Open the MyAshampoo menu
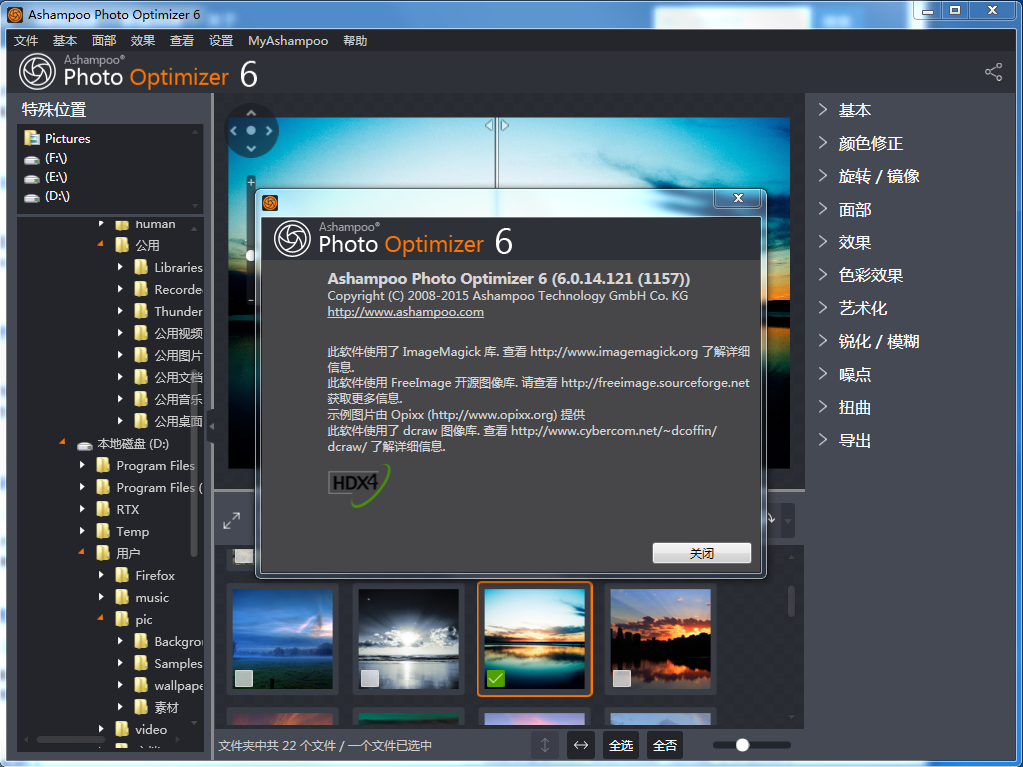The width and height of the screenshot is (1023, 767). pyautogui.click(x=288, y=41)
